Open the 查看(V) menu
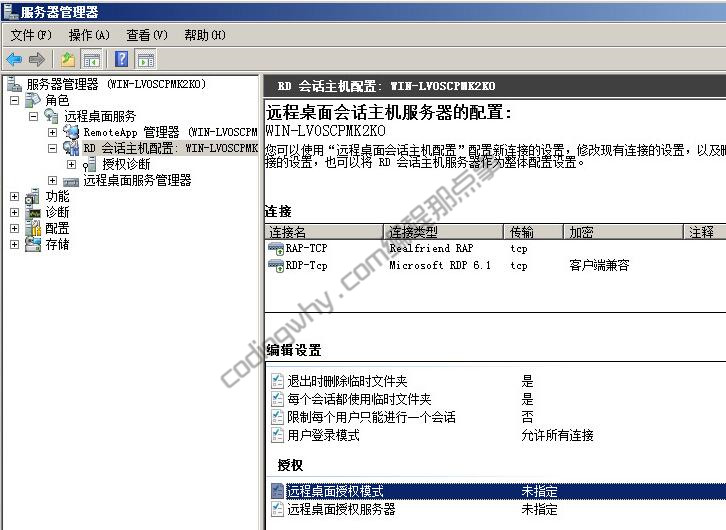 tap(147, 35)
